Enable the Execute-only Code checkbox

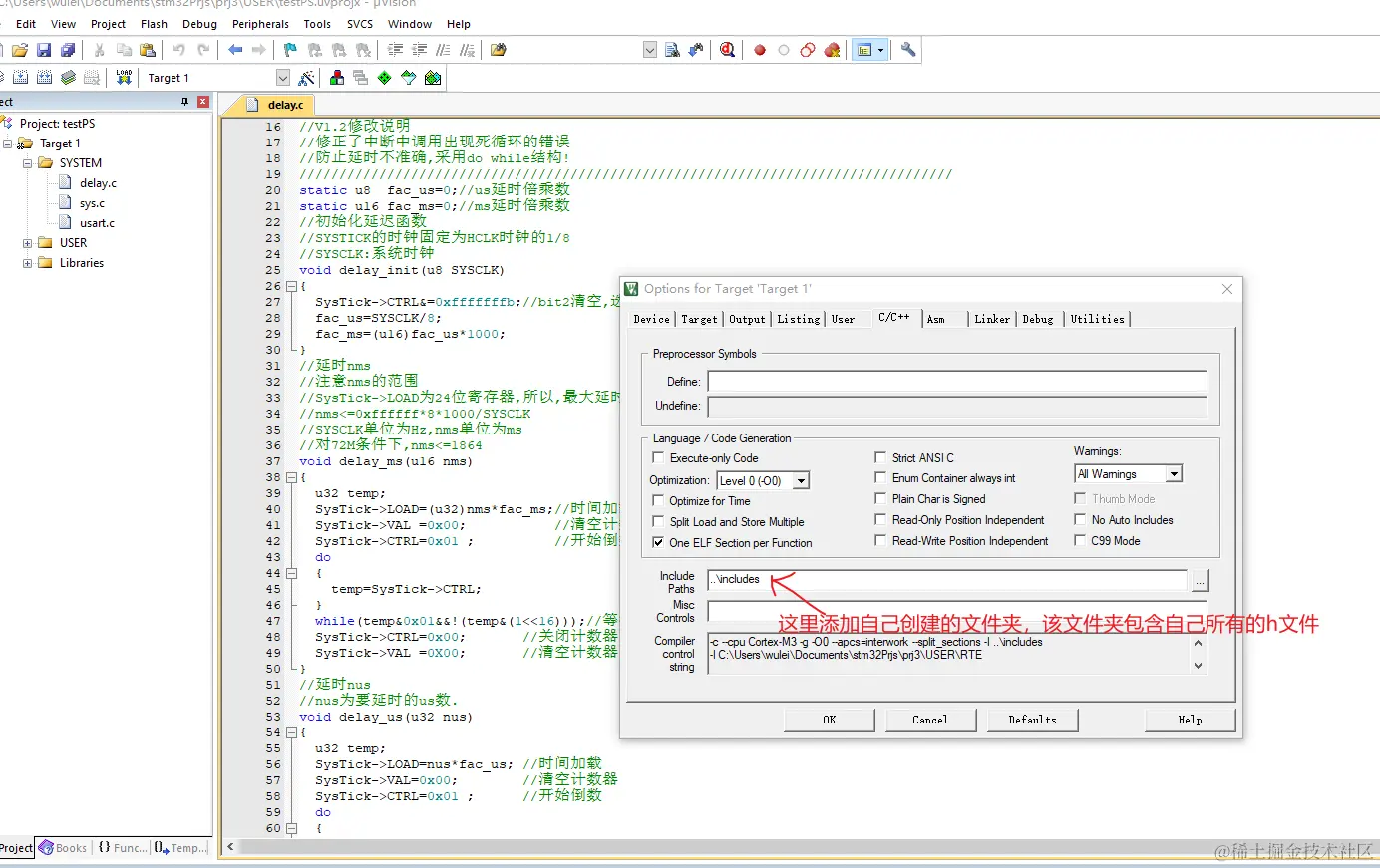pyautogui.click(x=658, y=458)
